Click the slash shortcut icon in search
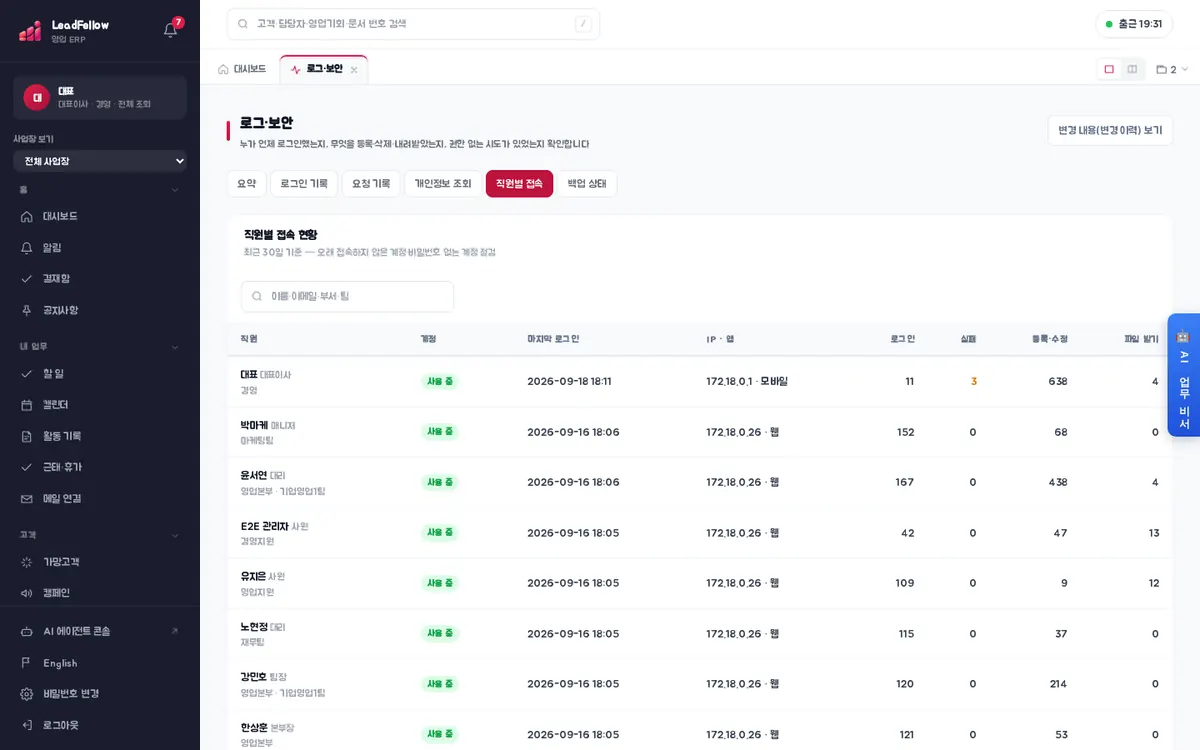1200x750 pixels. click(x=583, y=24)
